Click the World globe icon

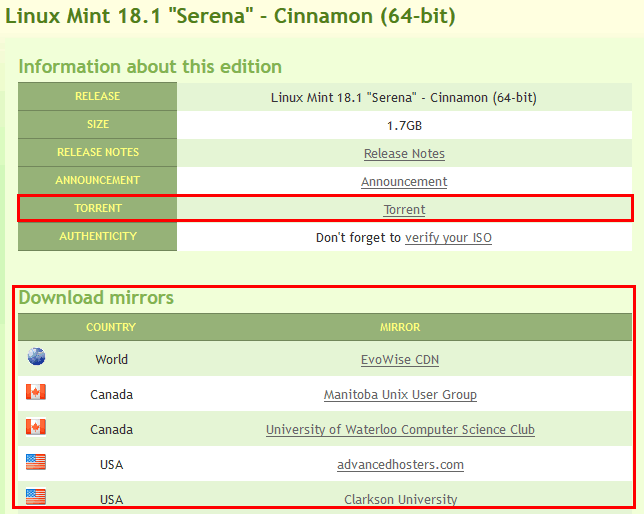point(36,356)
